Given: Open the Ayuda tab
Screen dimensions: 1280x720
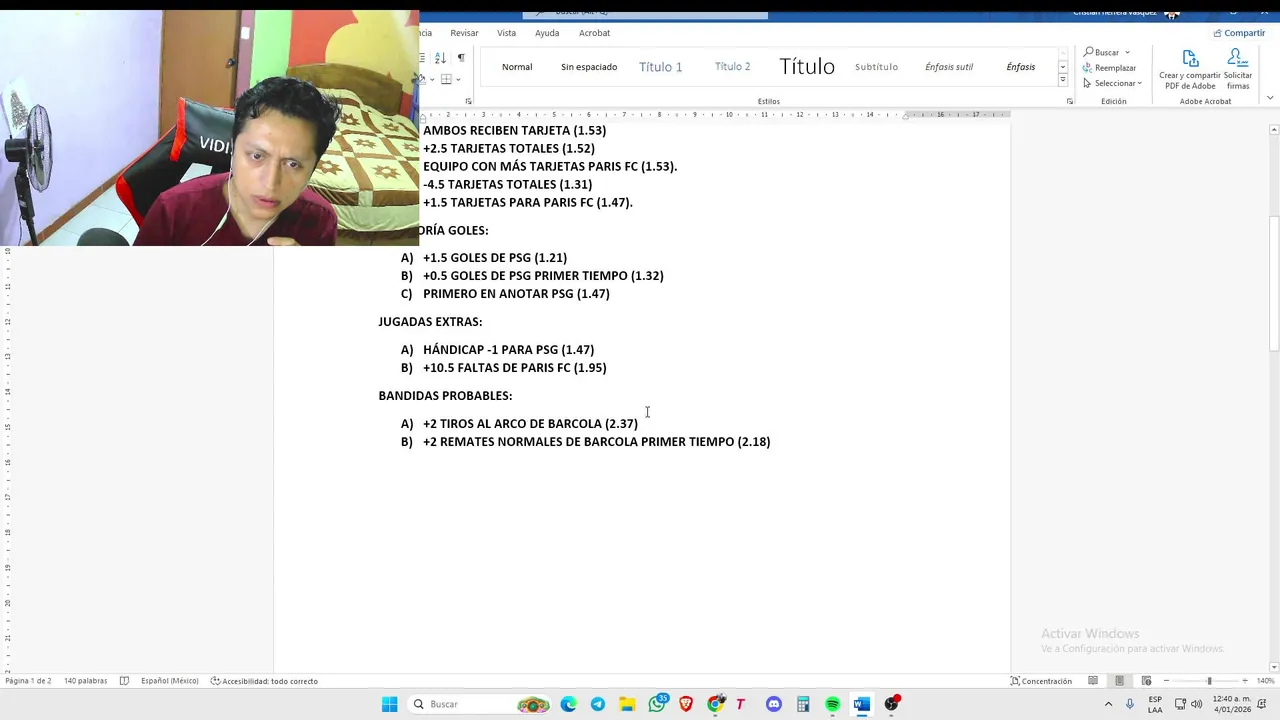Looking at the screenshot, I should (x=547, y=33).
